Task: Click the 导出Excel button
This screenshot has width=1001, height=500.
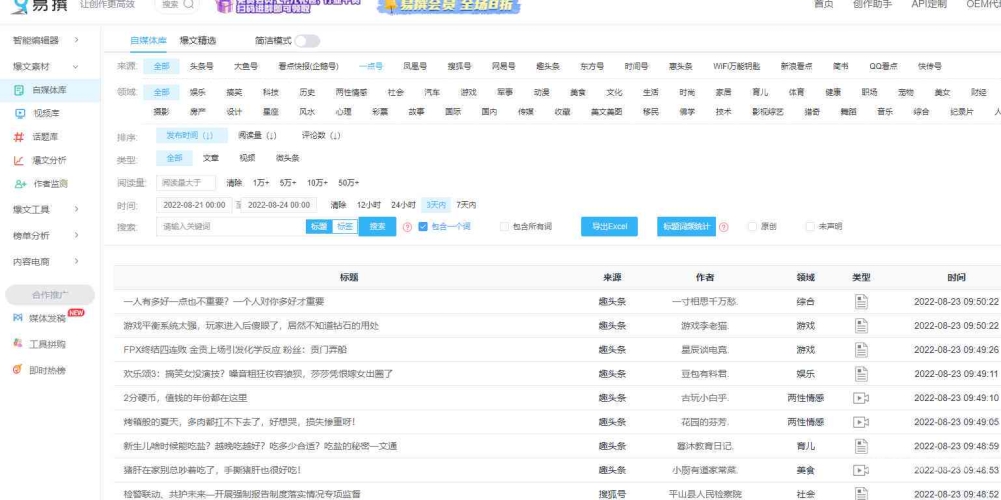Action: click(x=609, y=227)
